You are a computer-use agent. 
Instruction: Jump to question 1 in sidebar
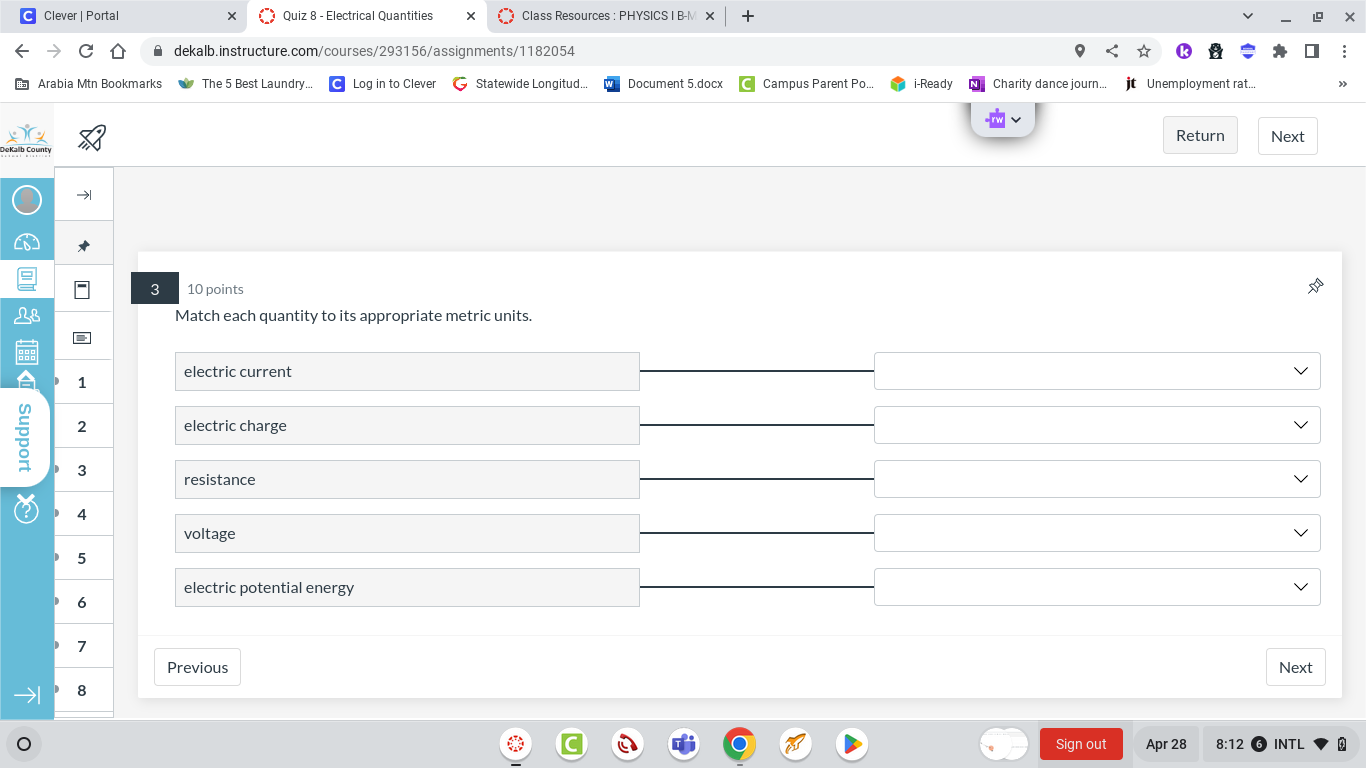click(83, 382)
